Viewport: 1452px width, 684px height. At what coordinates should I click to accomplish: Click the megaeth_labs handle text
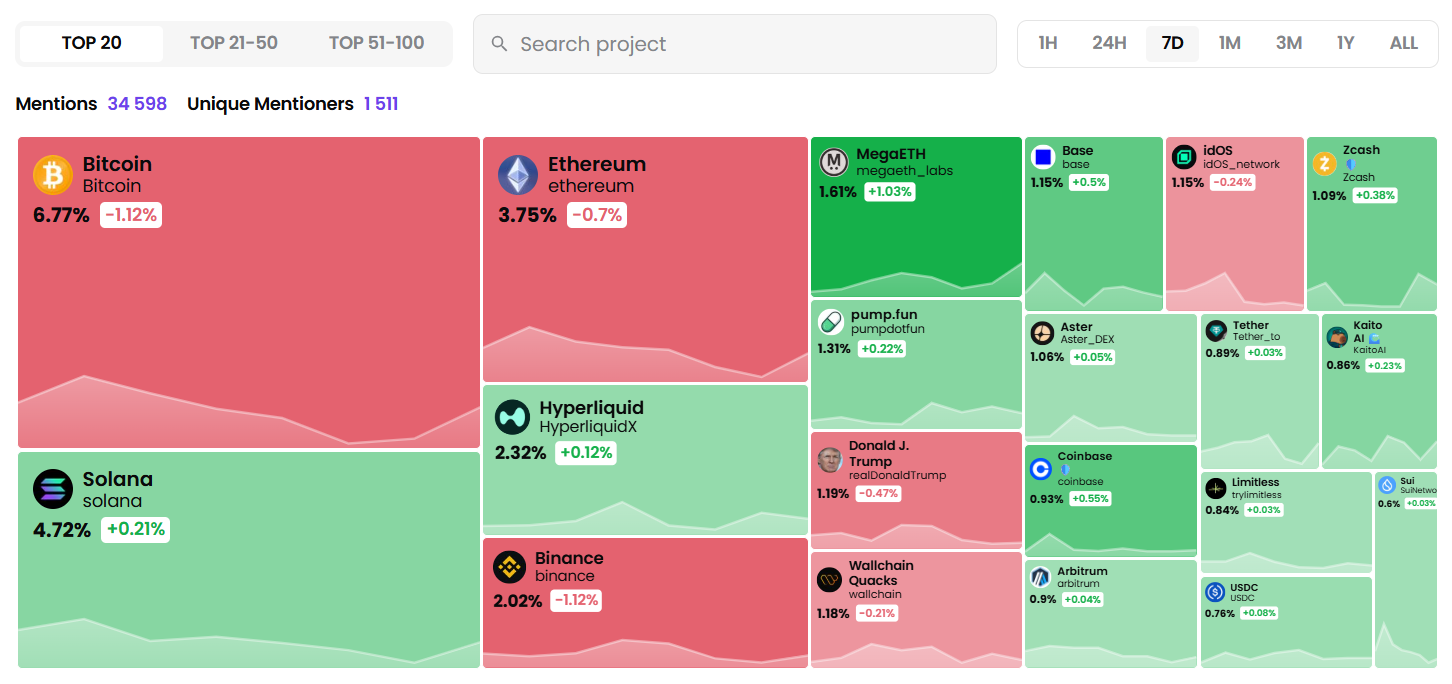[x=905, y=171]
